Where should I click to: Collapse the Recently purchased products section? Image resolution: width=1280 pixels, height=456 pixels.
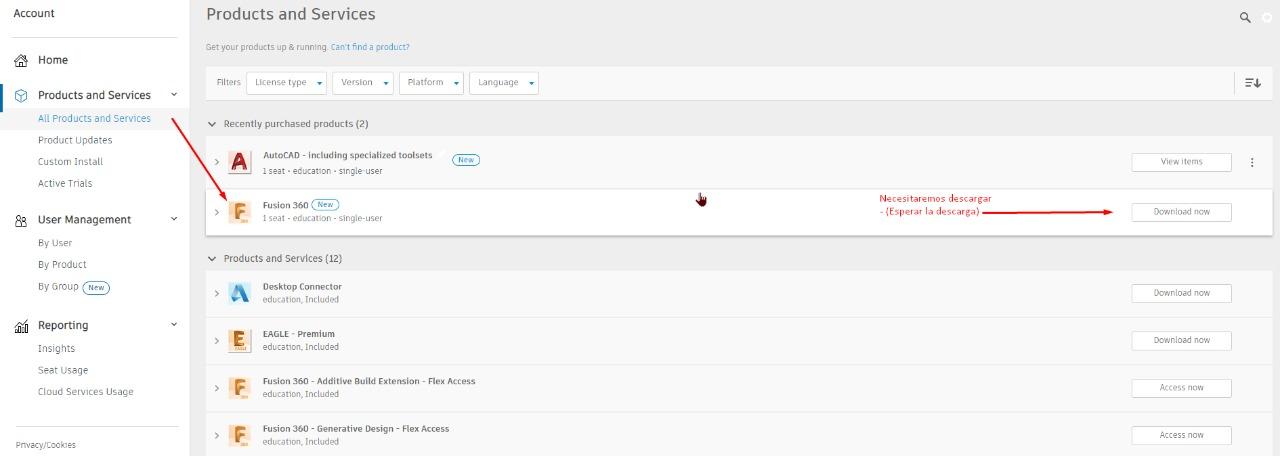click(x=211, y=124)
